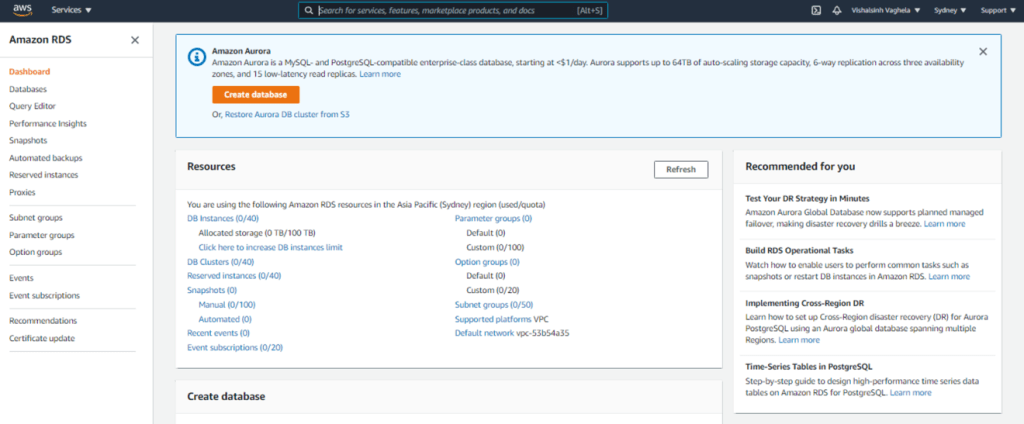Image resolution: width=1024 pixels, height=424 pixels.
Task: Open Restore Aurora DB cluster from S3 link
Action: [287, 115]
